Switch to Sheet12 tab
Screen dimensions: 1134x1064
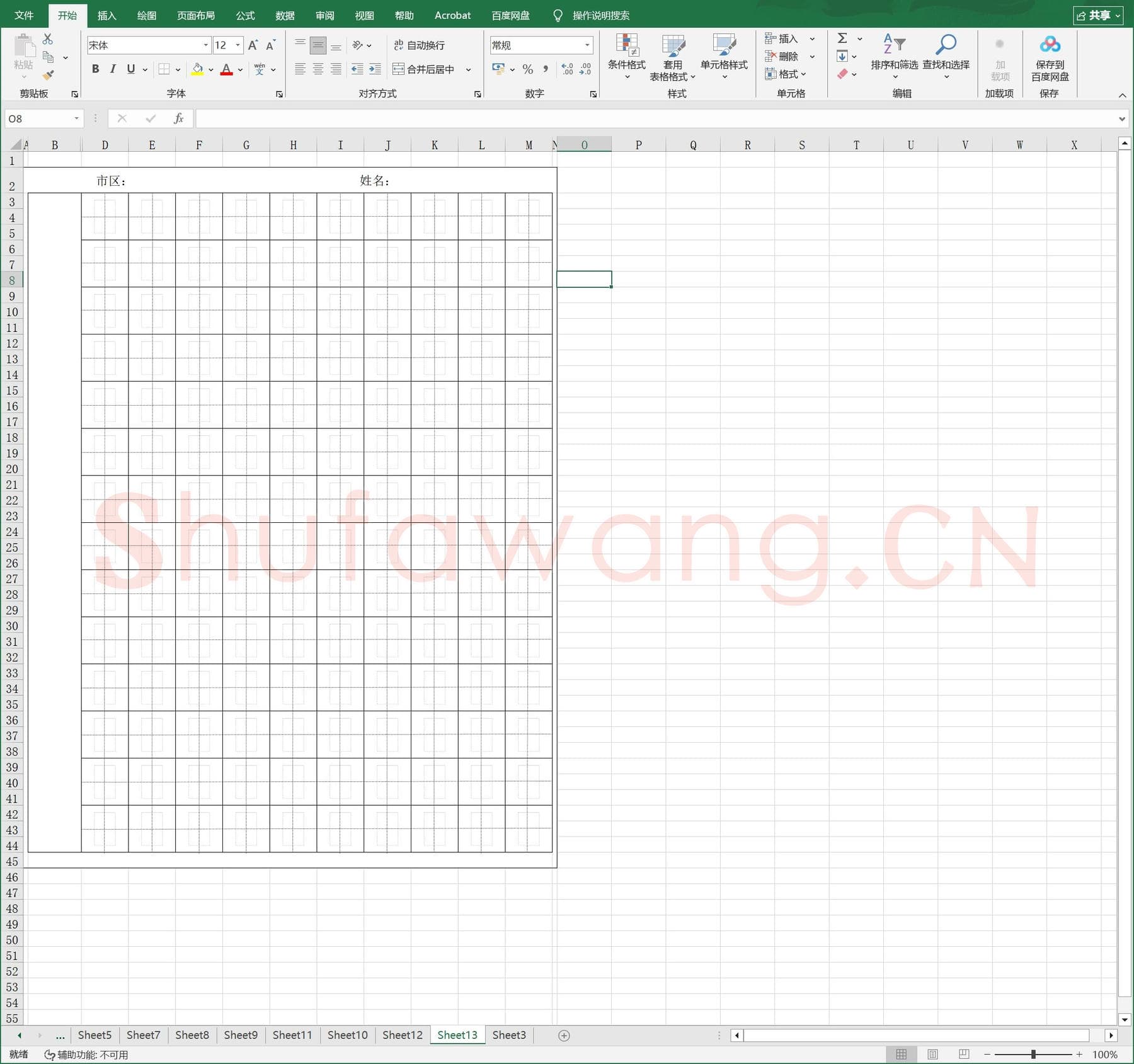[x=402, y=1035]
